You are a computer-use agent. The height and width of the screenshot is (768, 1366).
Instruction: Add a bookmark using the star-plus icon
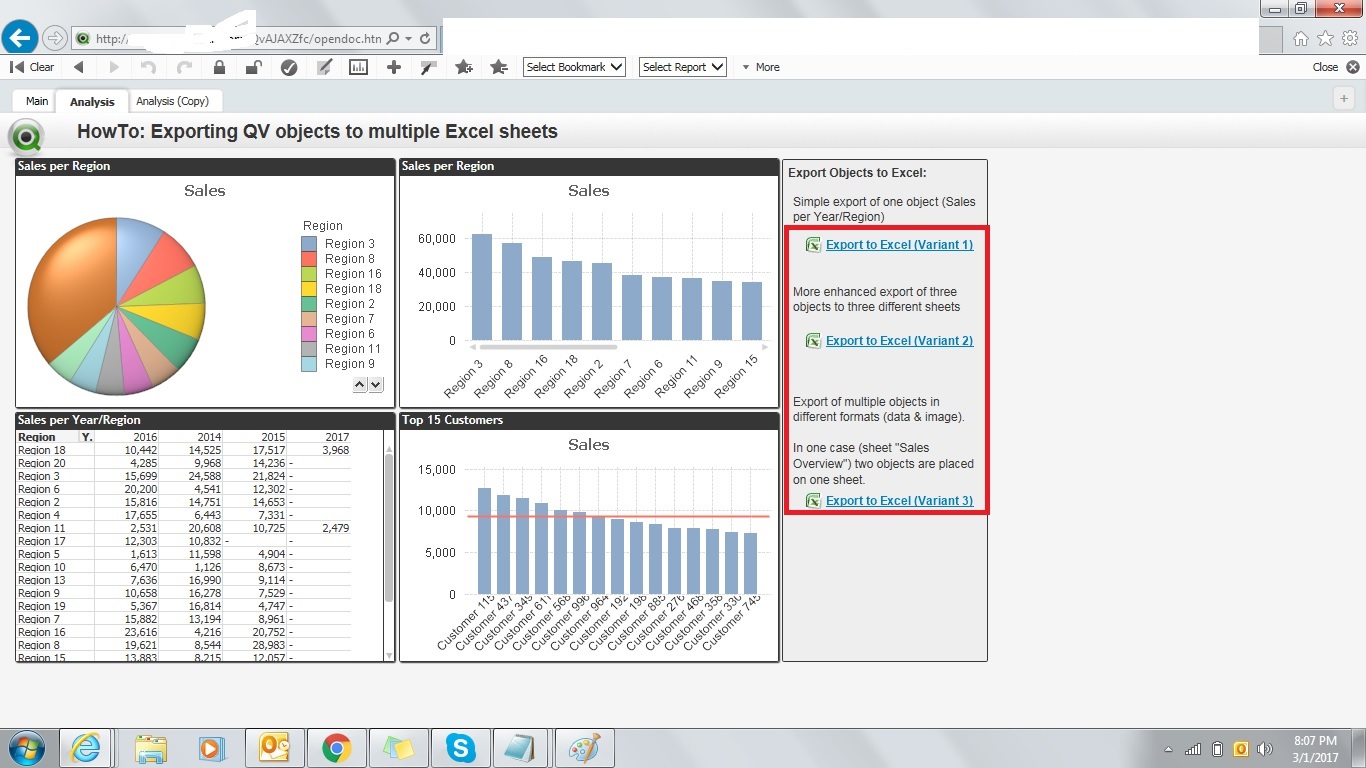tap(464, 67)
